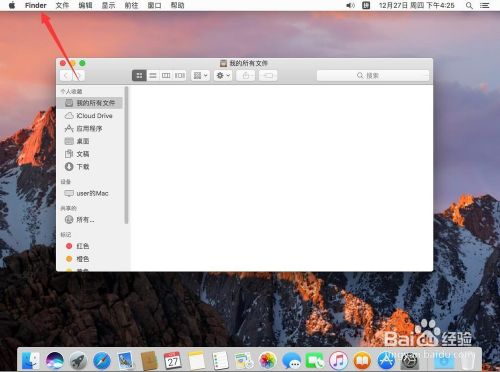500x372 pixels.
Task: Open the 窗口 menu
Action: (154, 5)
